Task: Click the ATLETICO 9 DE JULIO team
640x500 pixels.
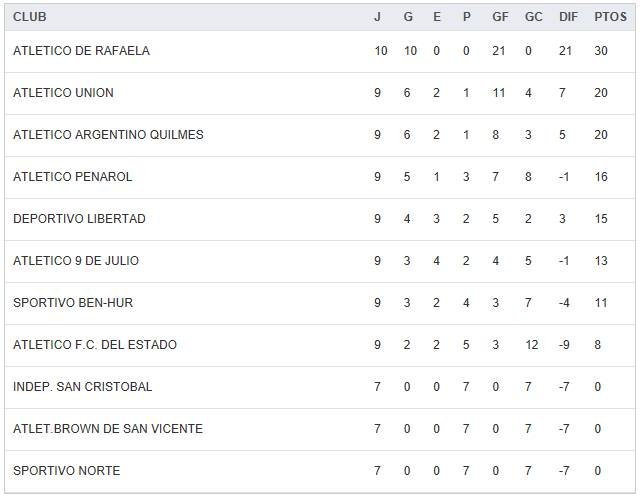Action: pyautogui.click(x=76, y=261)
